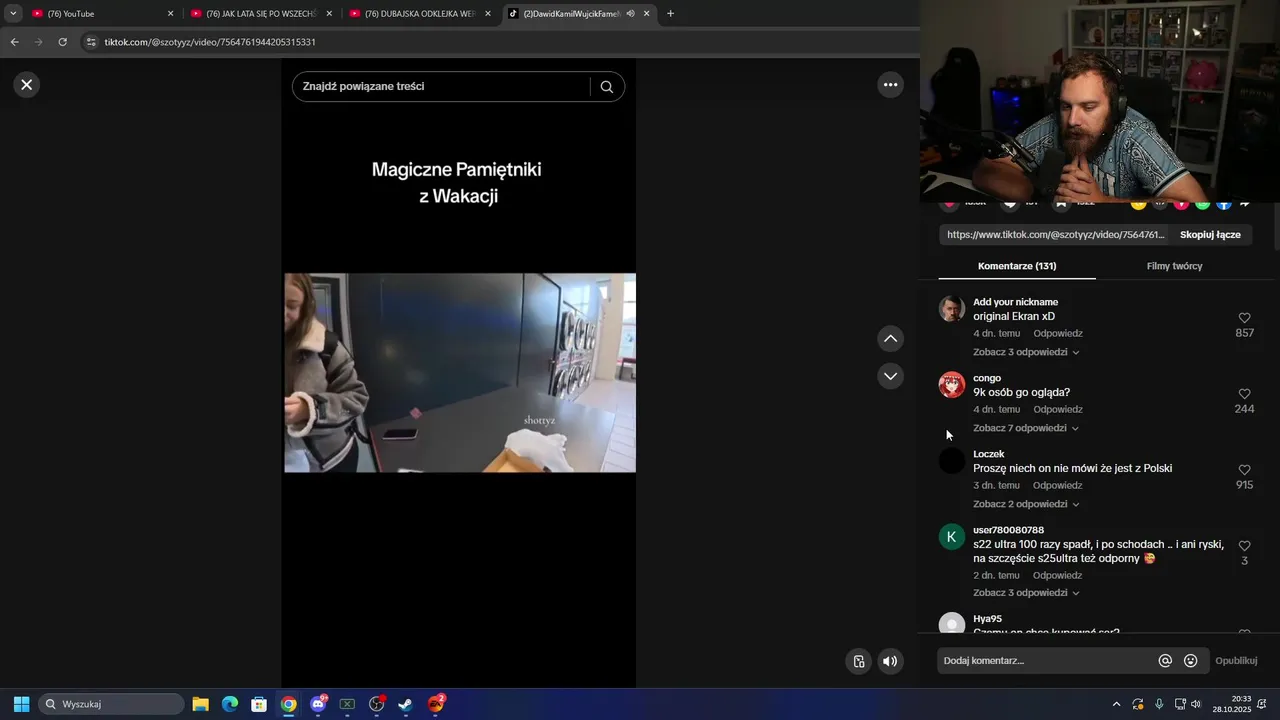Toggle auto-scroll icon beside volume button
The height and width of the screenshot is (720, 1280).
click(858, 661)
